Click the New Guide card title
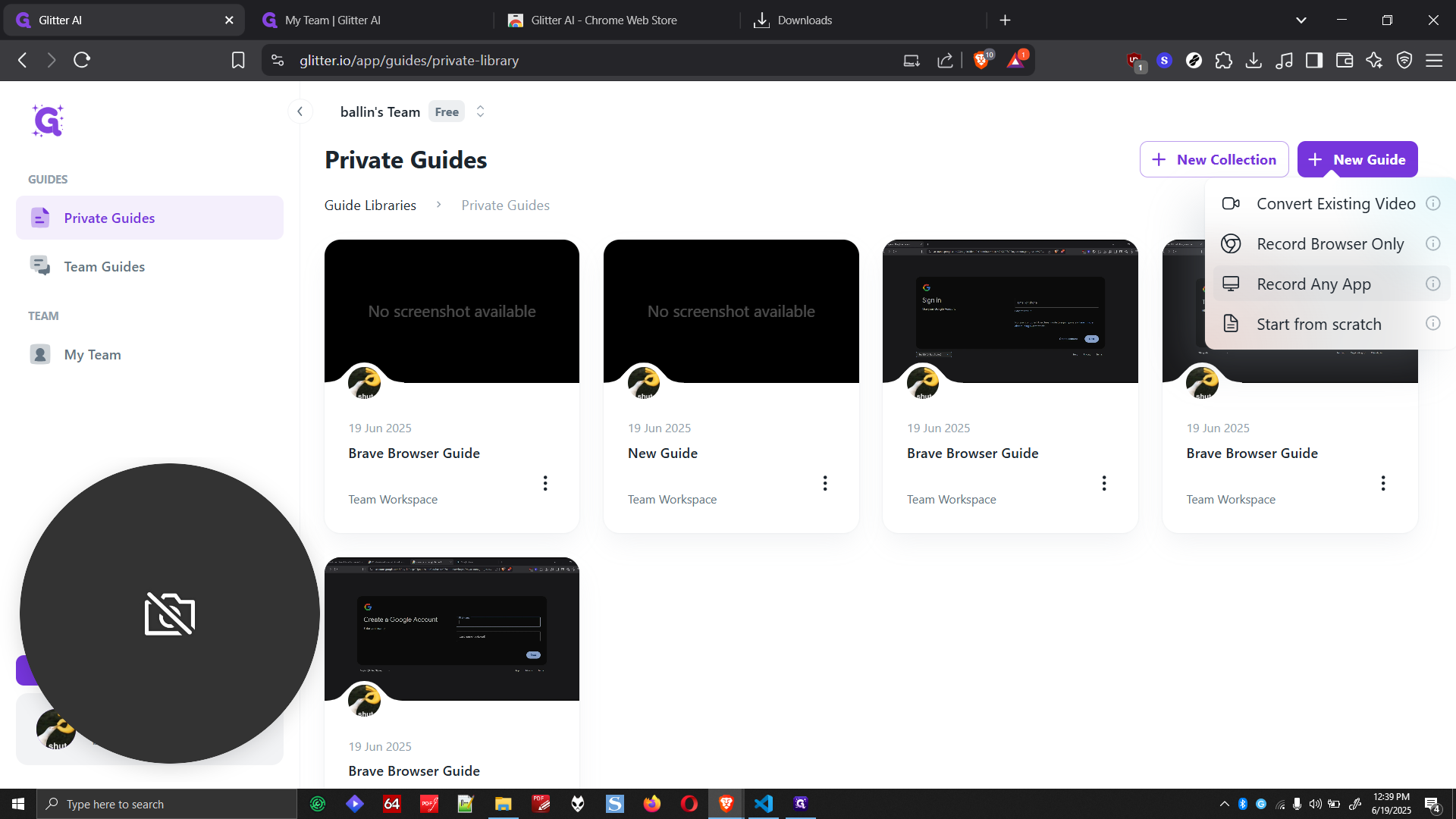The width and height of the screenshot is (1456, 819). tap(663, 453)
